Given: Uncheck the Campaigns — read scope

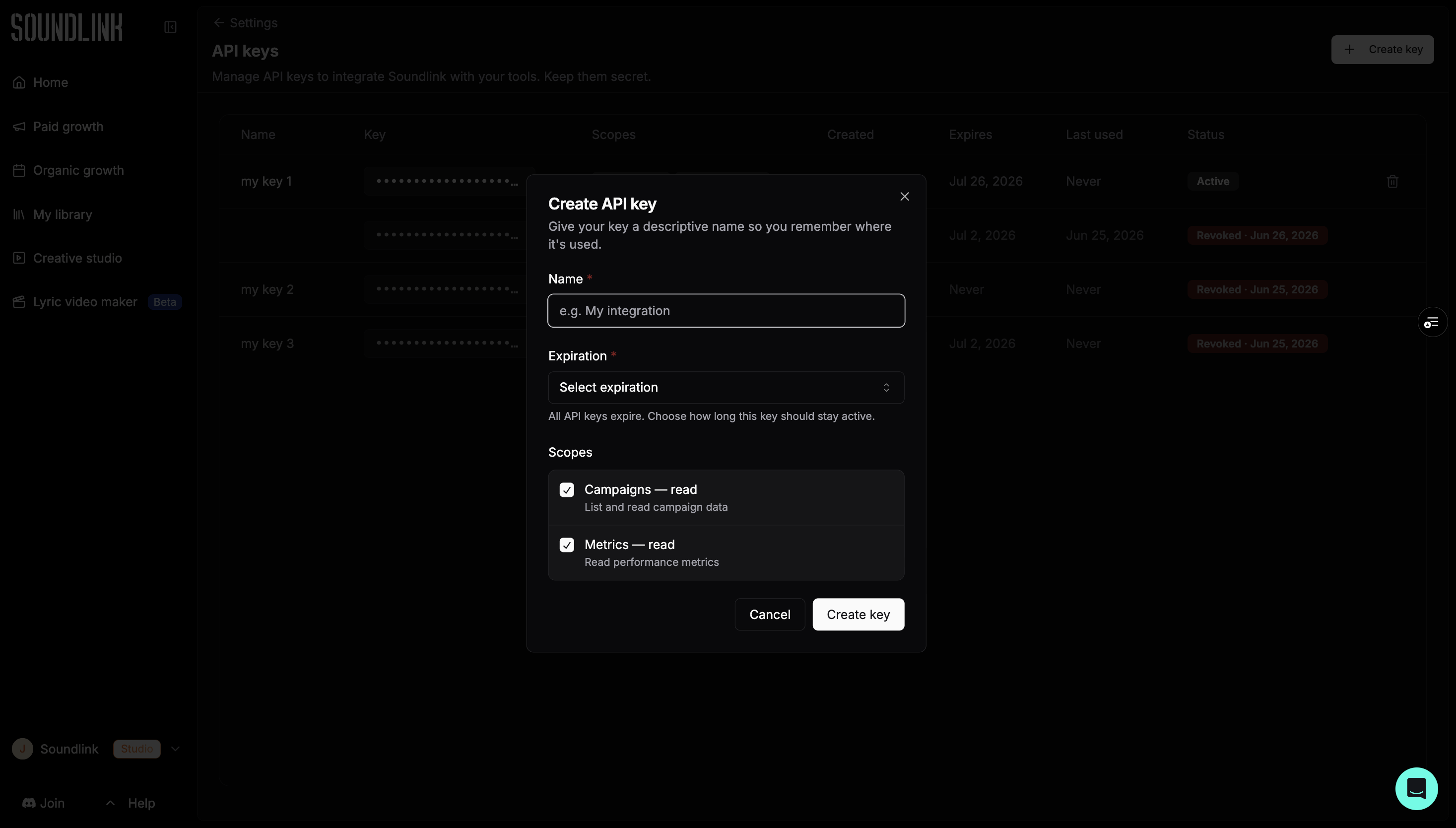Looking at the screenshot, I should [566, 489].
